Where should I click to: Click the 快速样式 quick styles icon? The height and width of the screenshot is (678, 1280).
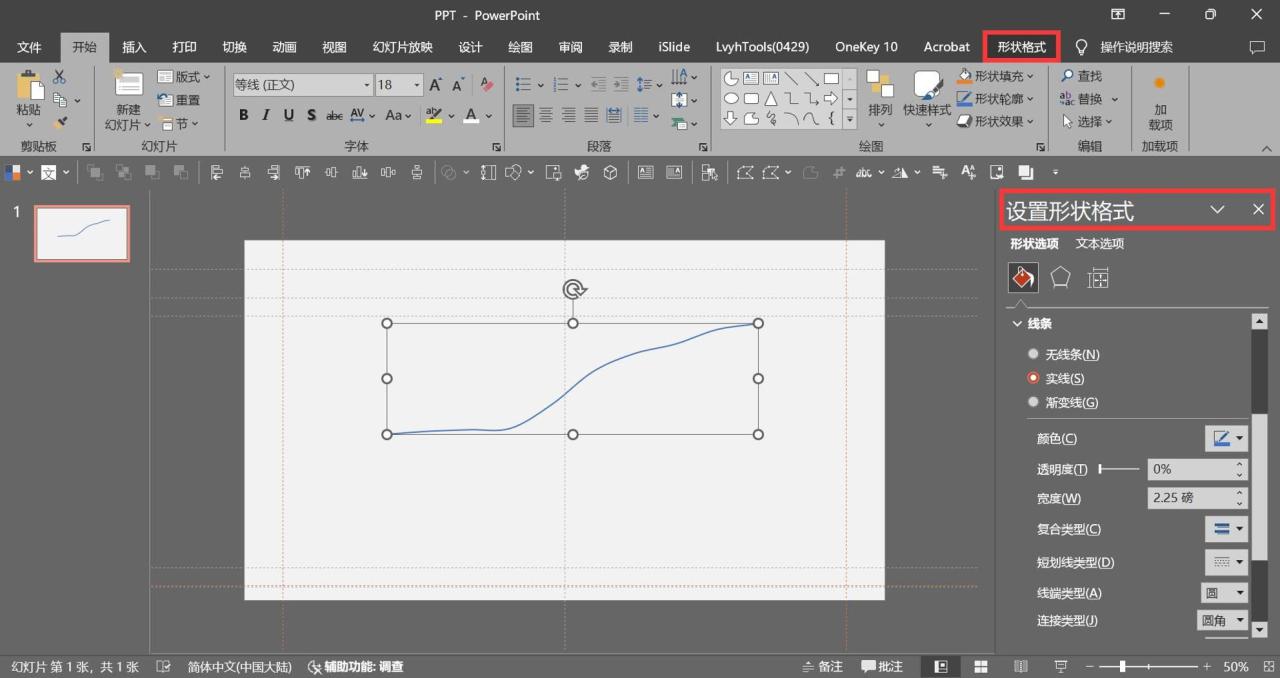pyautogui.click(x=926, y=90)
